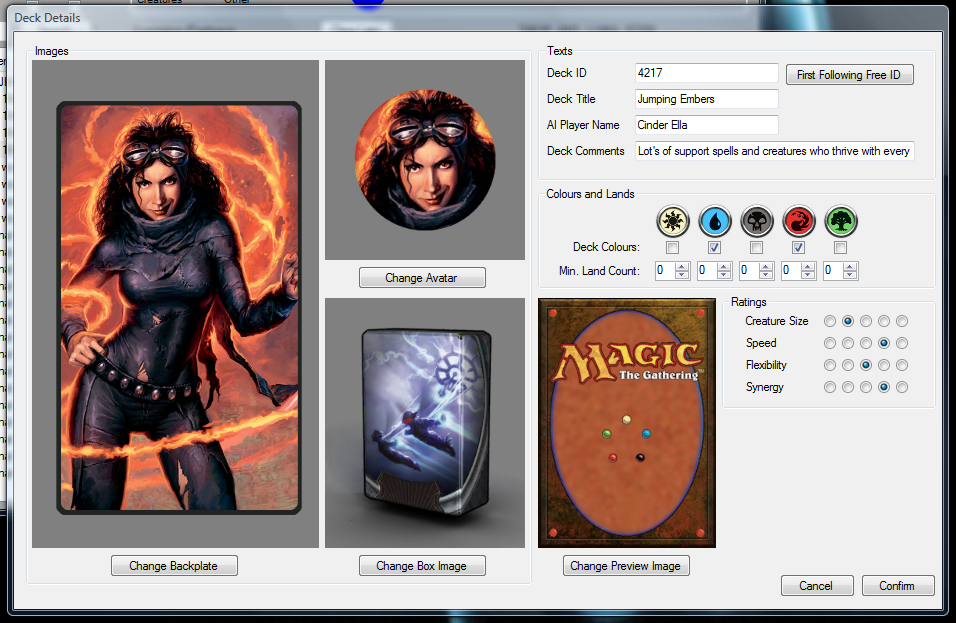Click the Magic card back preview image

pos(627,423)
